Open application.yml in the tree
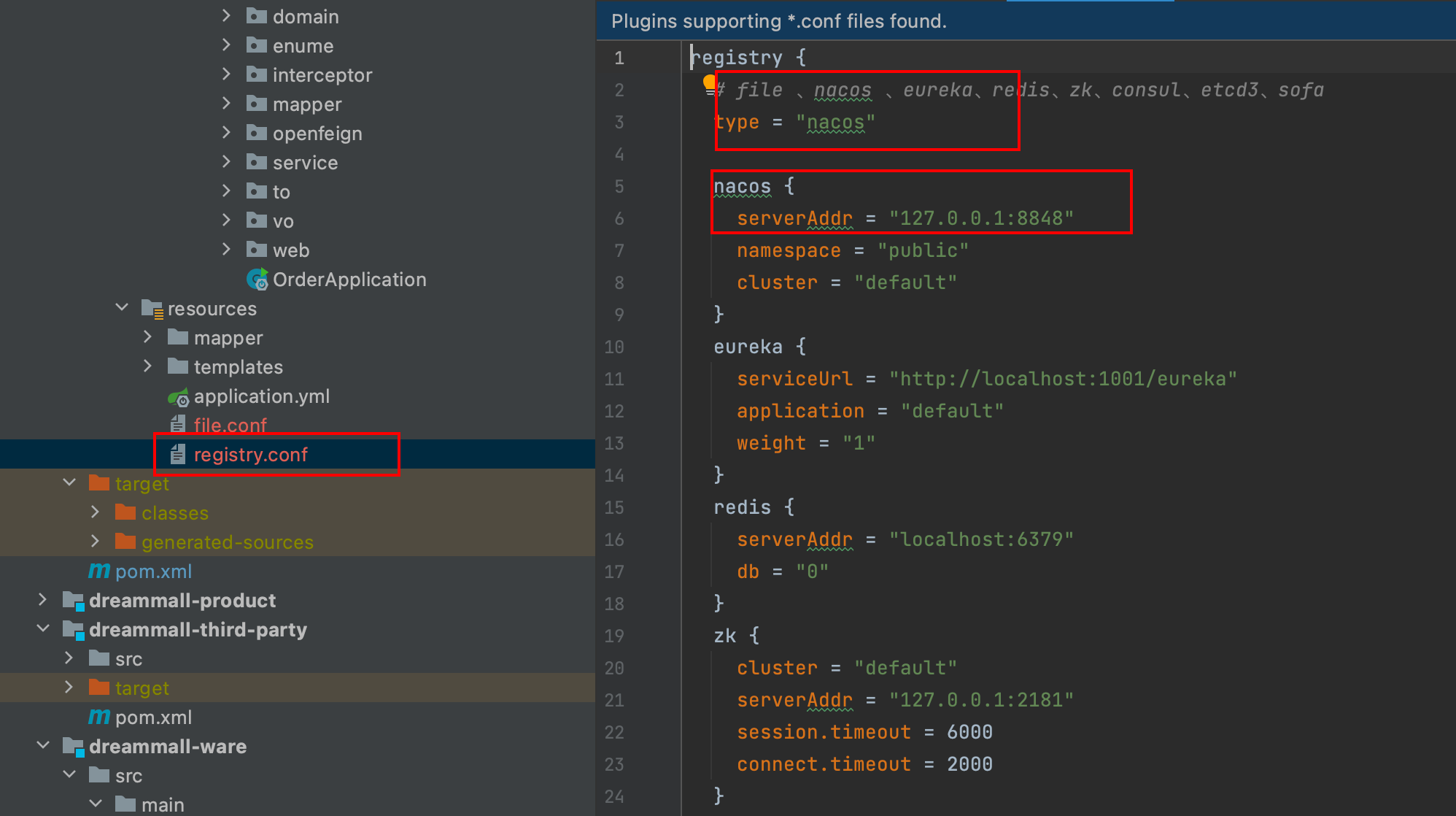This screenshot has width=1456, height=816. 262,396
